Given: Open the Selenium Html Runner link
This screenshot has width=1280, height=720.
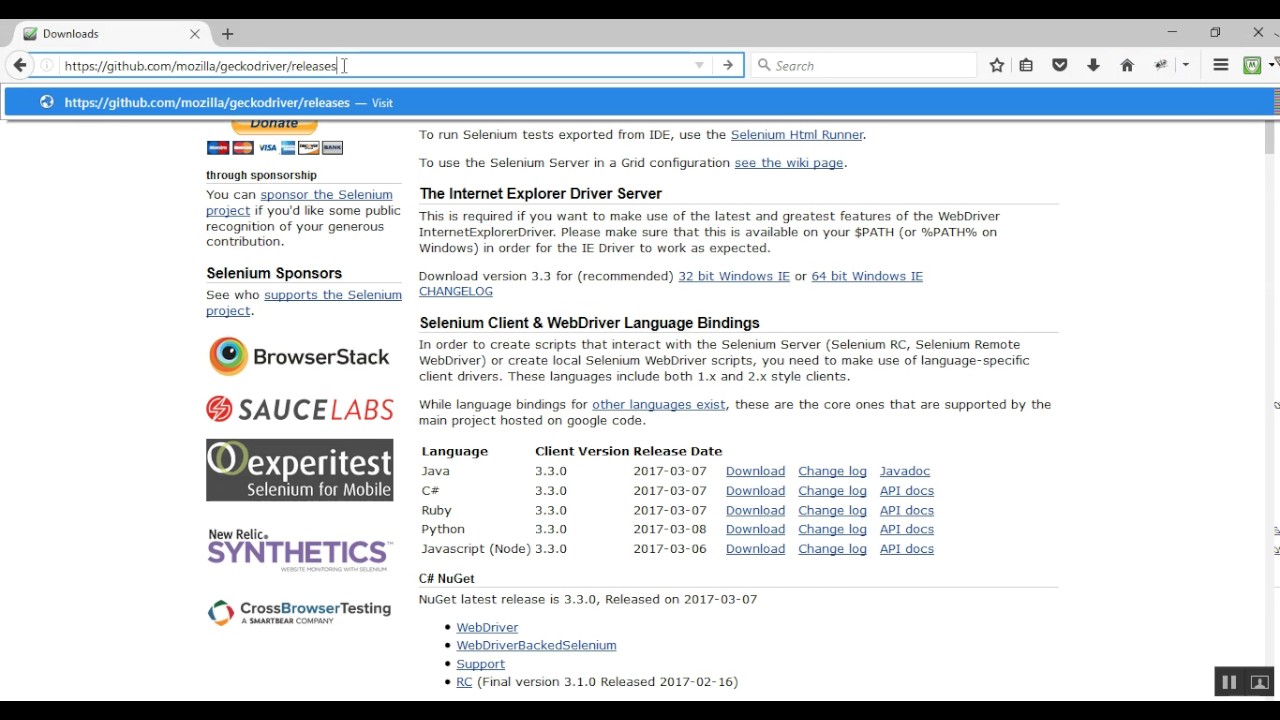Looking at the screenshot, I should tap(797, 134).
